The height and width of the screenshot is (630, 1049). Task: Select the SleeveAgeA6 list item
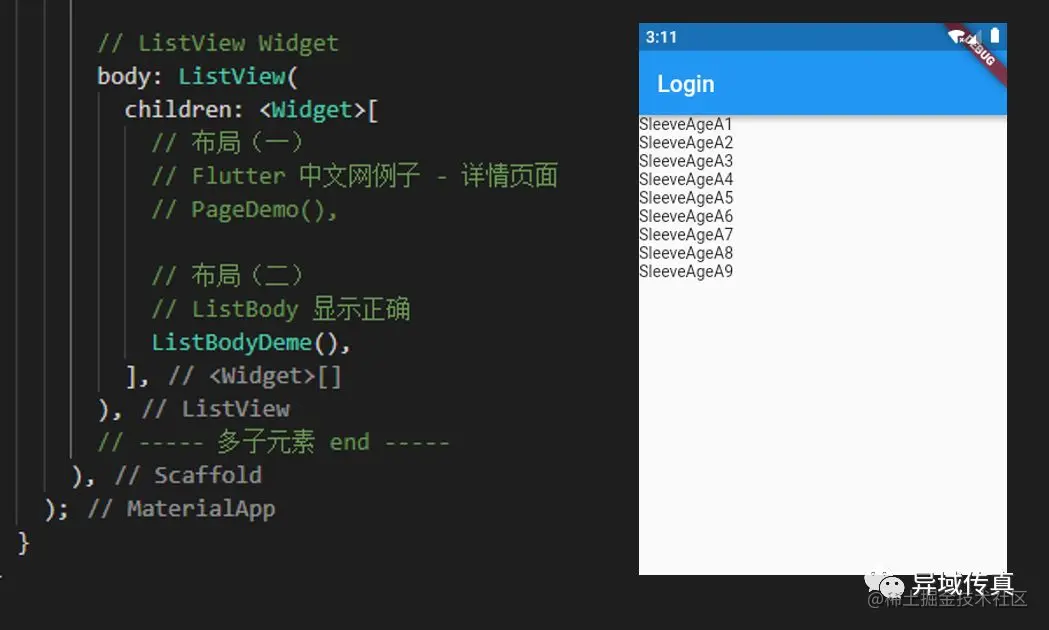686,216
